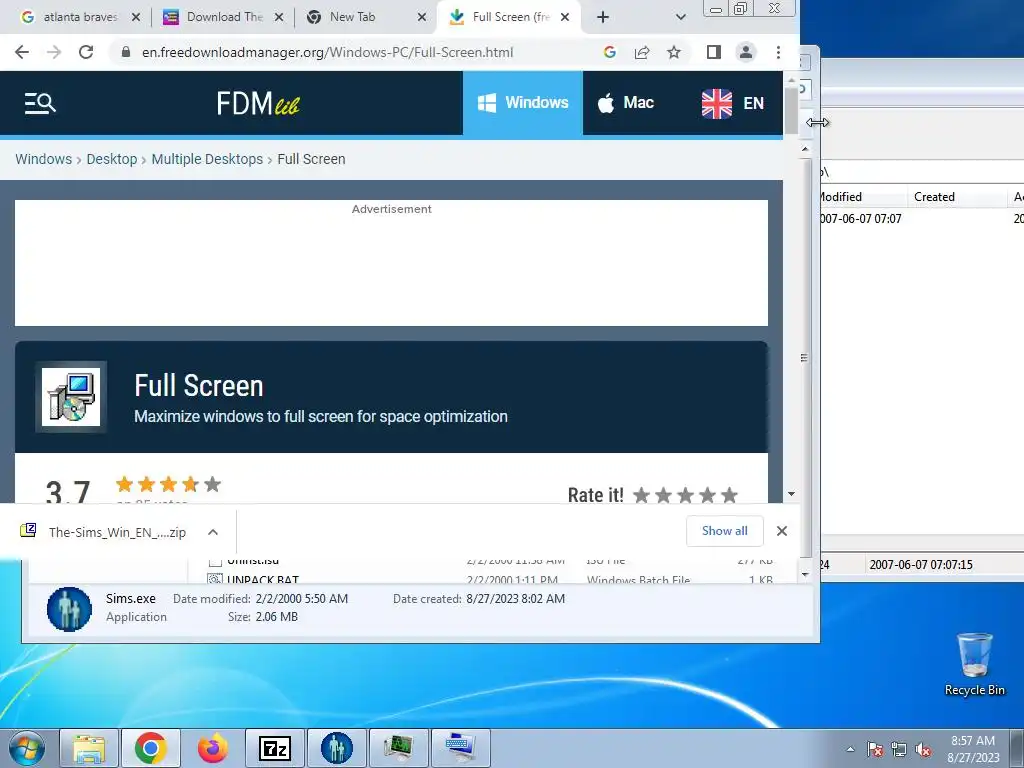Image resolution: width=1024 pixels, height=768 pixels.
Task: Open the Chrome side panel
Action: [x=714, y=52]
